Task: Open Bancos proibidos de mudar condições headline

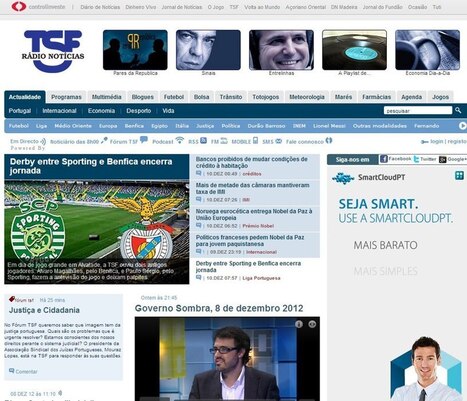Action: [252, 162]
